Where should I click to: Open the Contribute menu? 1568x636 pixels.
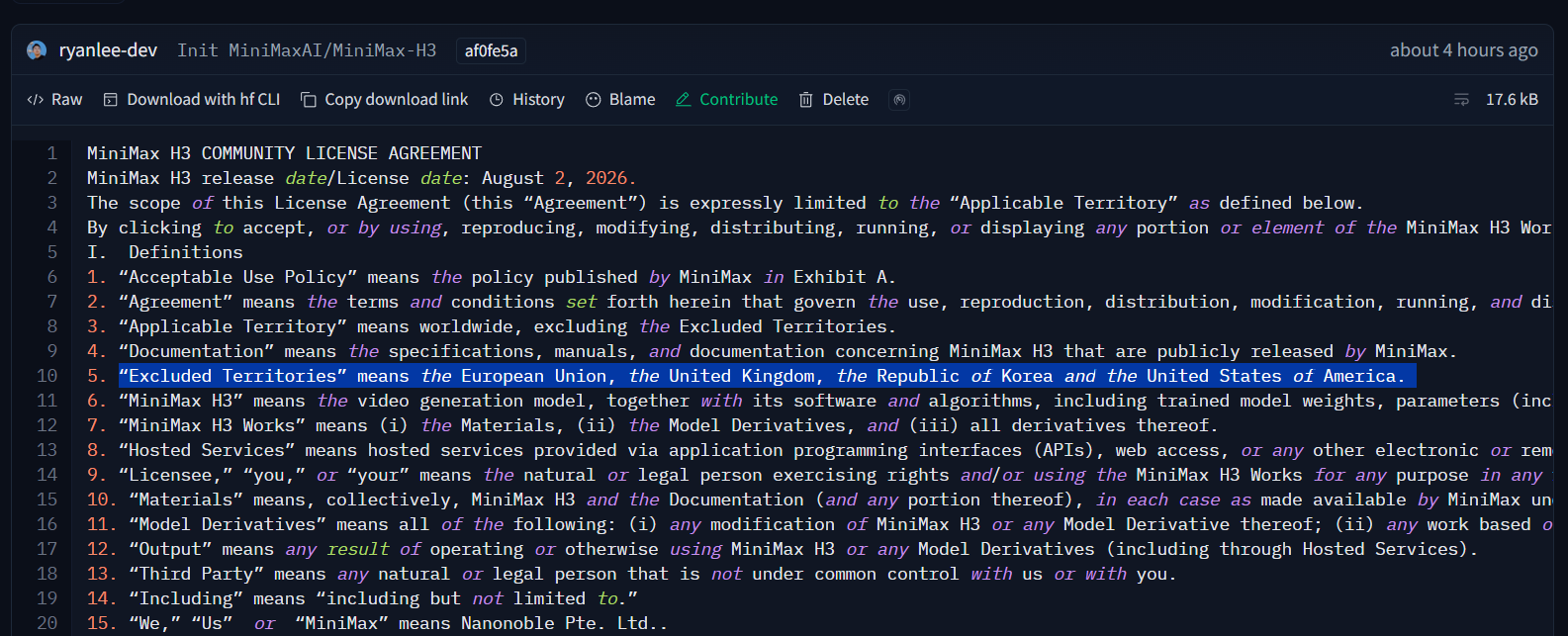(727, 100)
